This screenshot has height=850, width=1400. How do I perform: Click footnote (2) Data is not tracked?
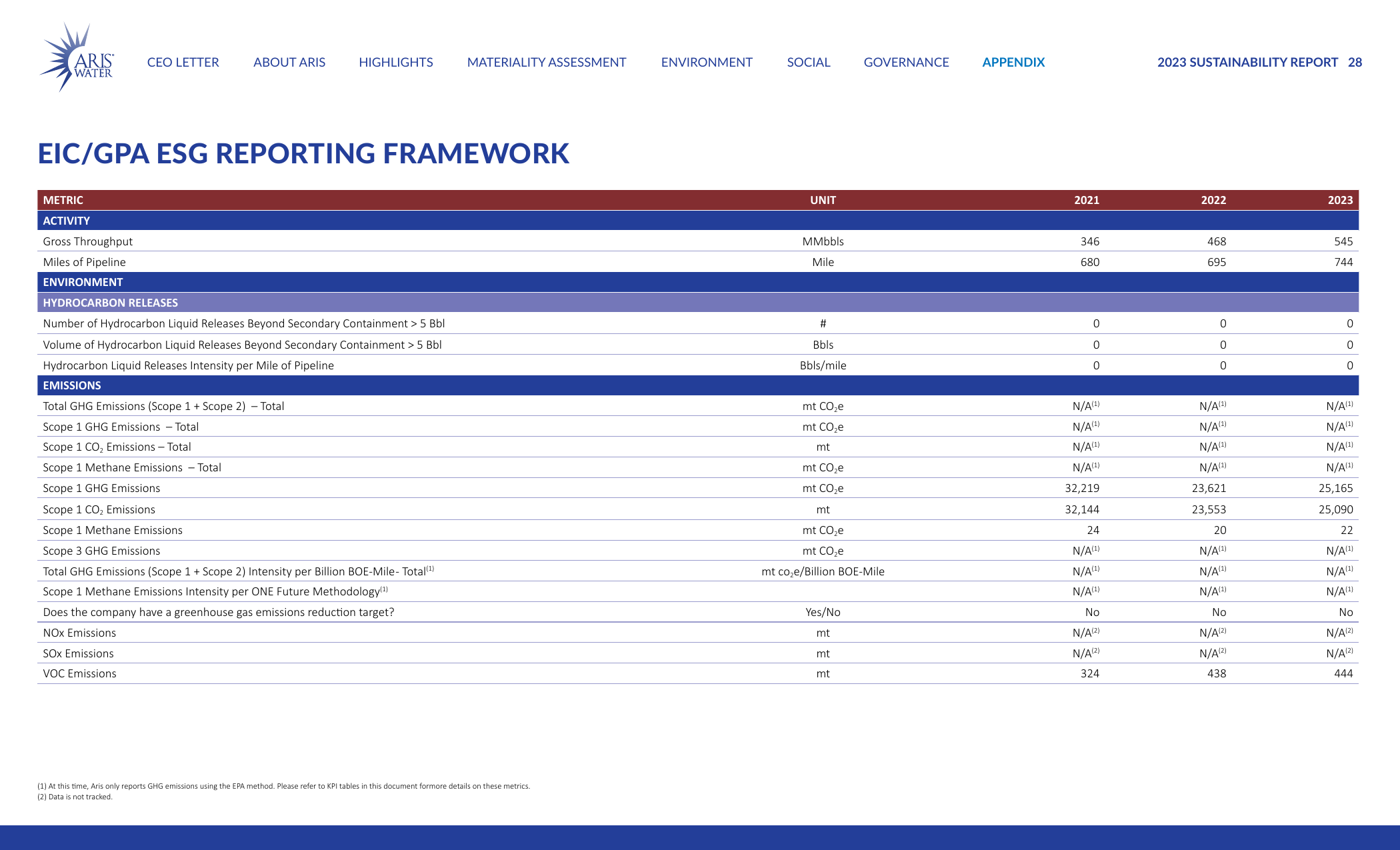point(75,797)
